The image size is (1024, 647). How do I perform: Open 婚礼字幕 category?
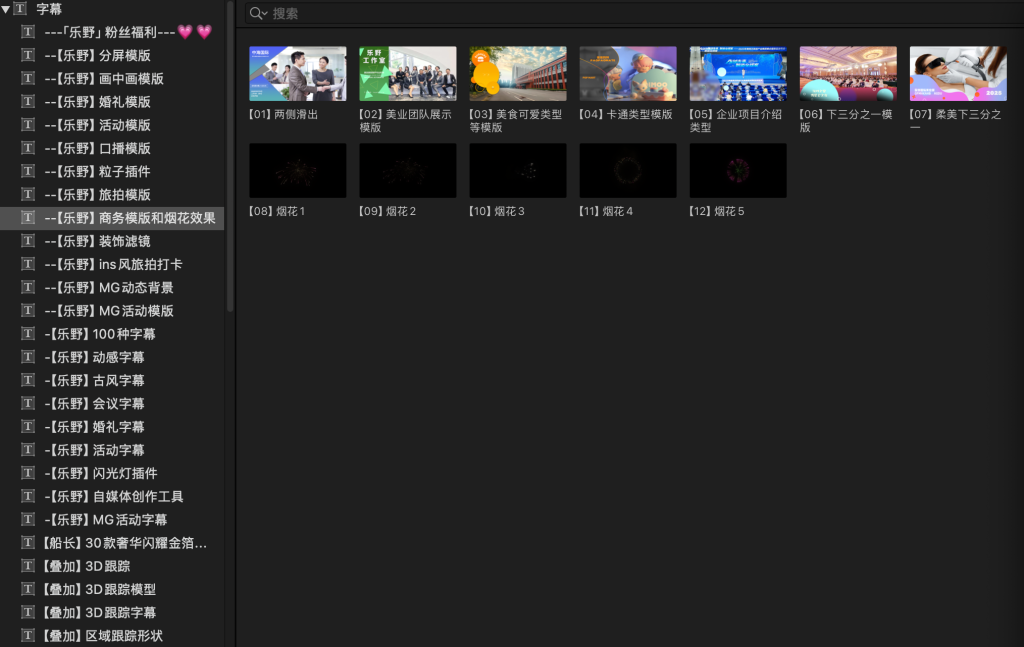(x=112, y=427)
